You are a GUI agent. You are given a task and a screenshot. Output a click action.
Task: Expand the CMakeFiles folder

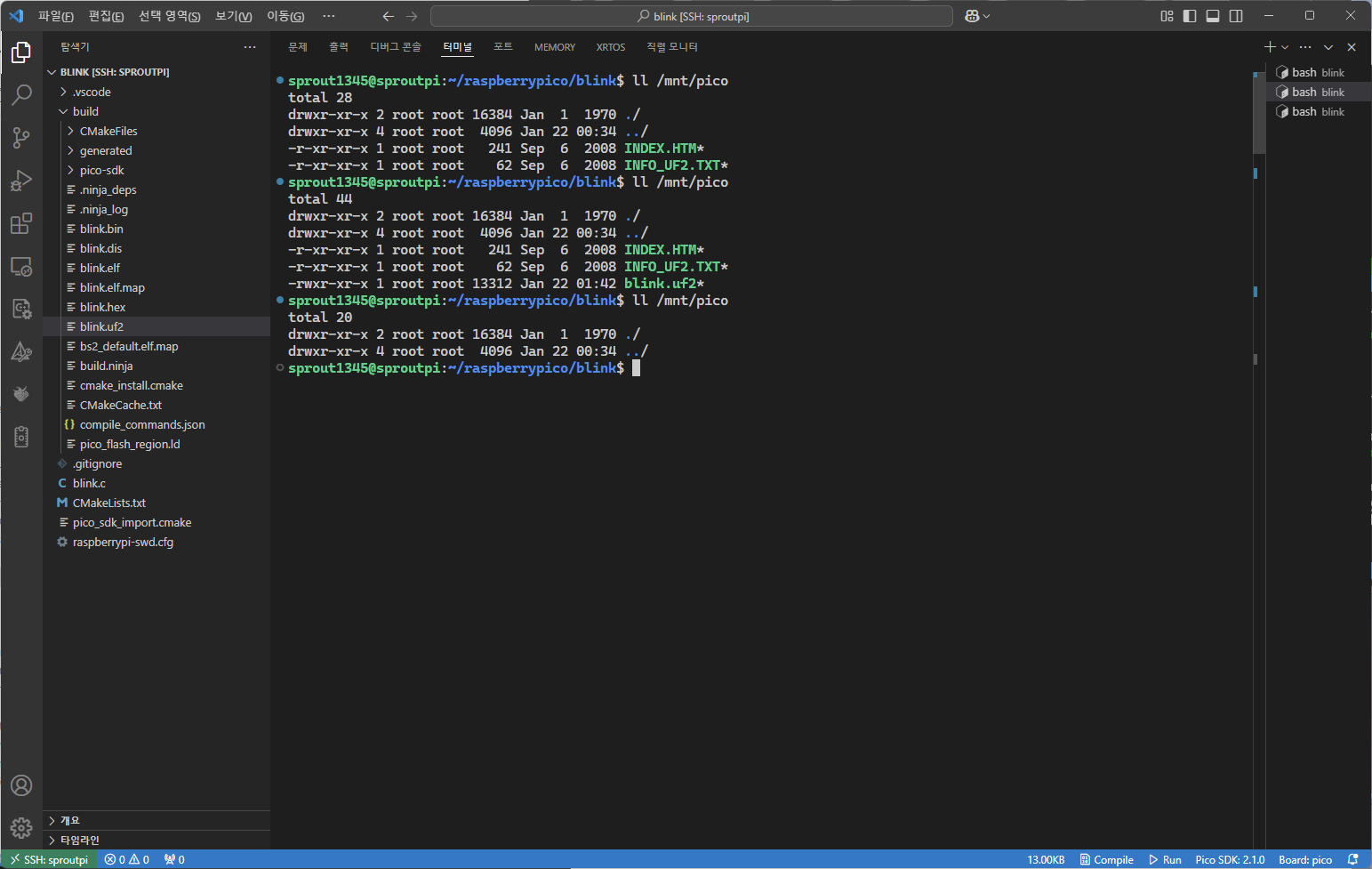pos(156,131)
